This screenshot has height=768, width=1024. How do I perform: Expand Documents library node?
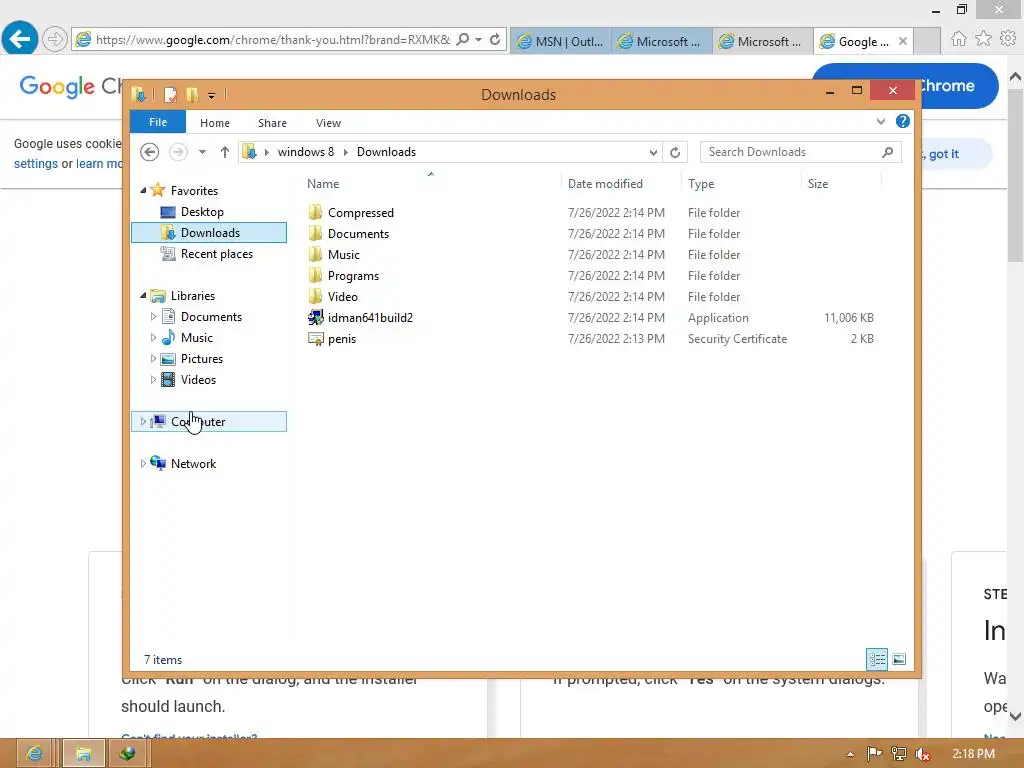[153, 317]
